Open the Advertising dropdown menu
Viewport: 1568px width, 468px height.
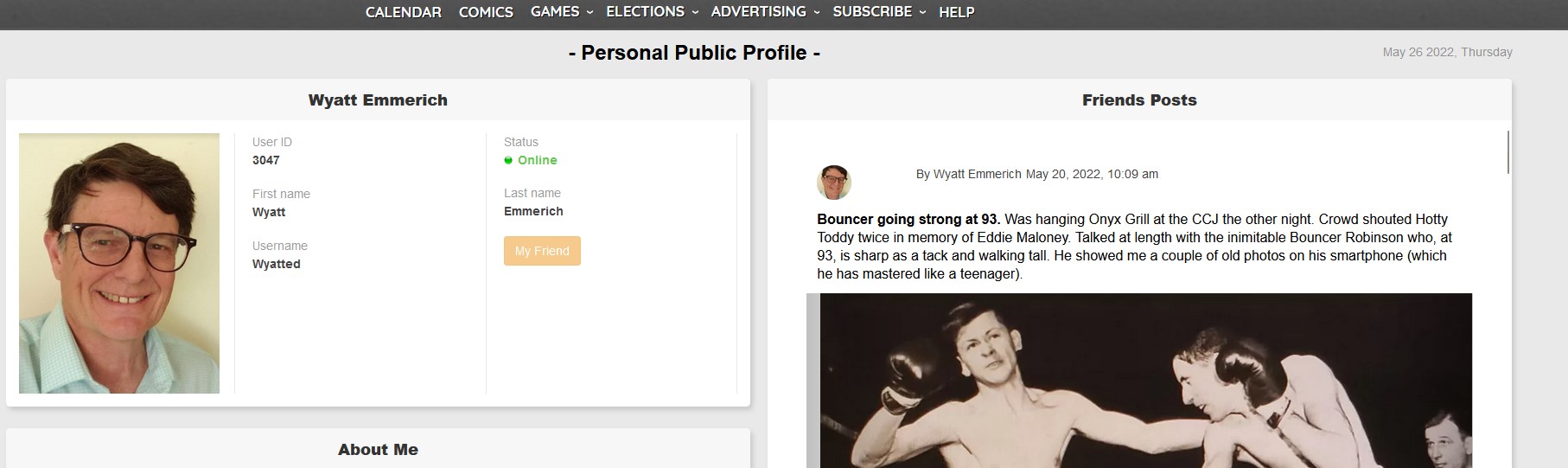point(765,12)
